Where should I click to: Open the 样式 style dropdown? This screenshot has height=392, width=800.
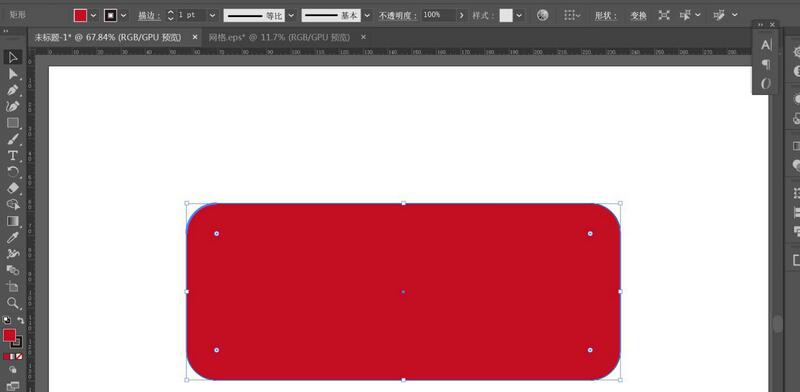coord(519,15)
